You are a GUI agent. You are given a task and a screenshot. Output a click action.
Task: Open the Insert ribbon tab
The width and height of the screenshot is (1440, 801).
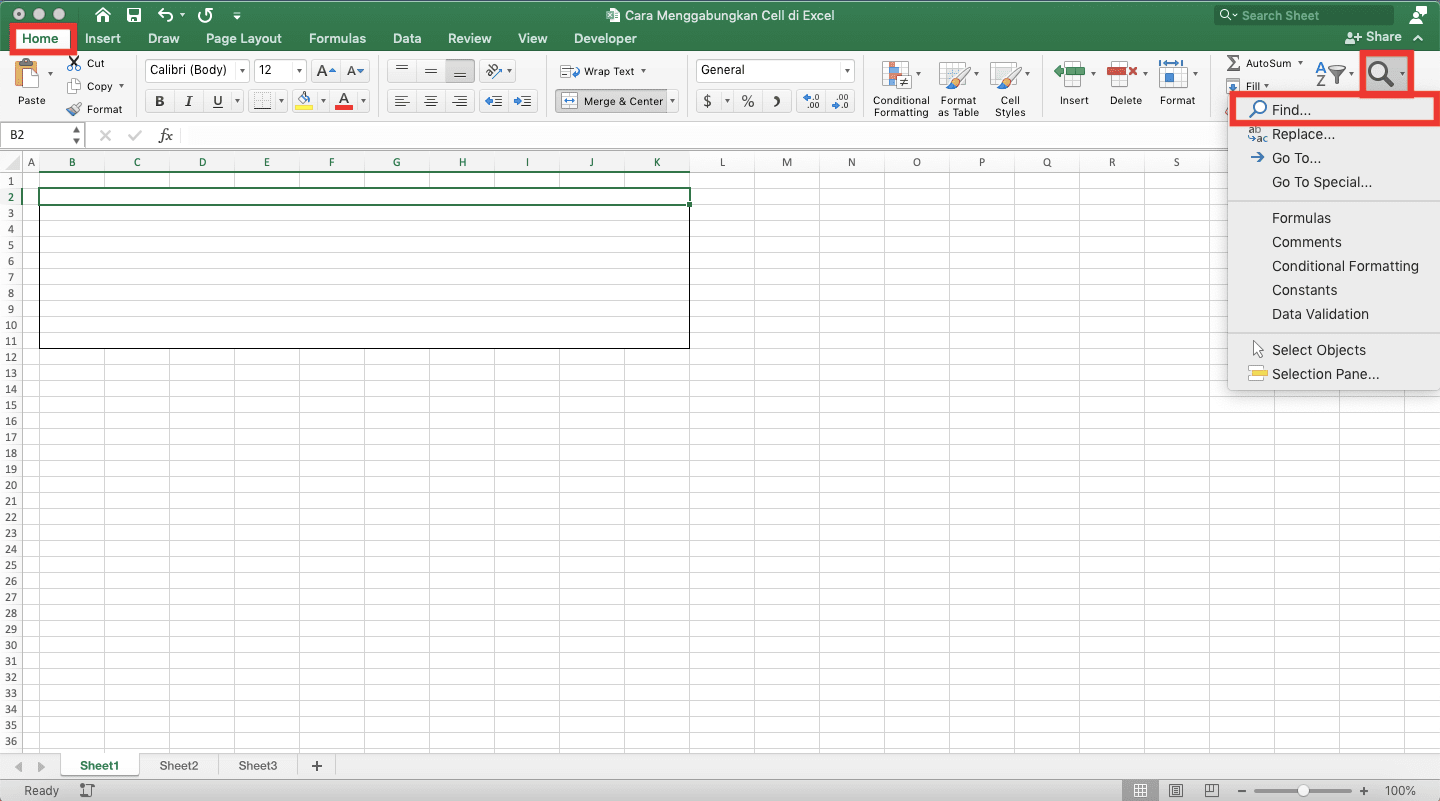coord(103,38)
